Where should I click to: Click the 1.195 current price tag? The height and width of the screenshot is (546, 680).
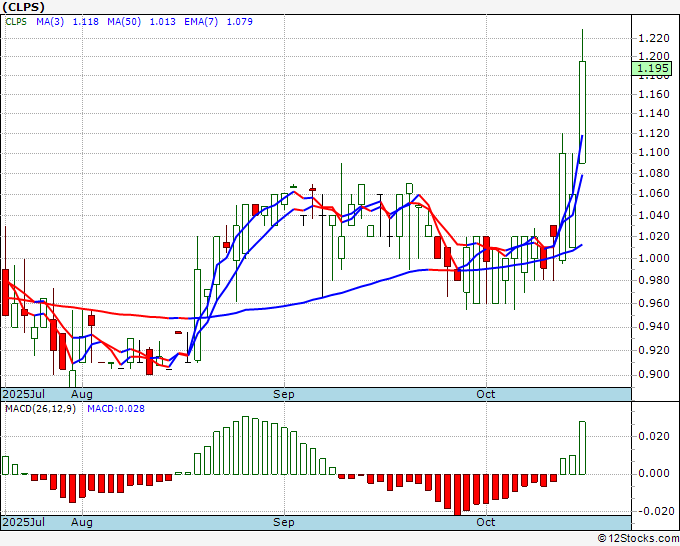(652, 68)
